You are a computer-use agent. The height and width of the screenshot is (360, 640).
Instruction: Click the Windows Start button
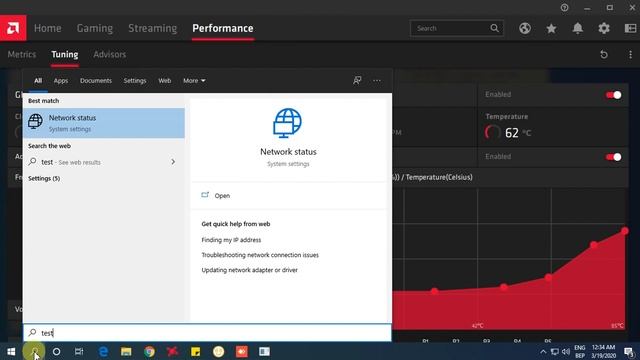pos(11,351)
